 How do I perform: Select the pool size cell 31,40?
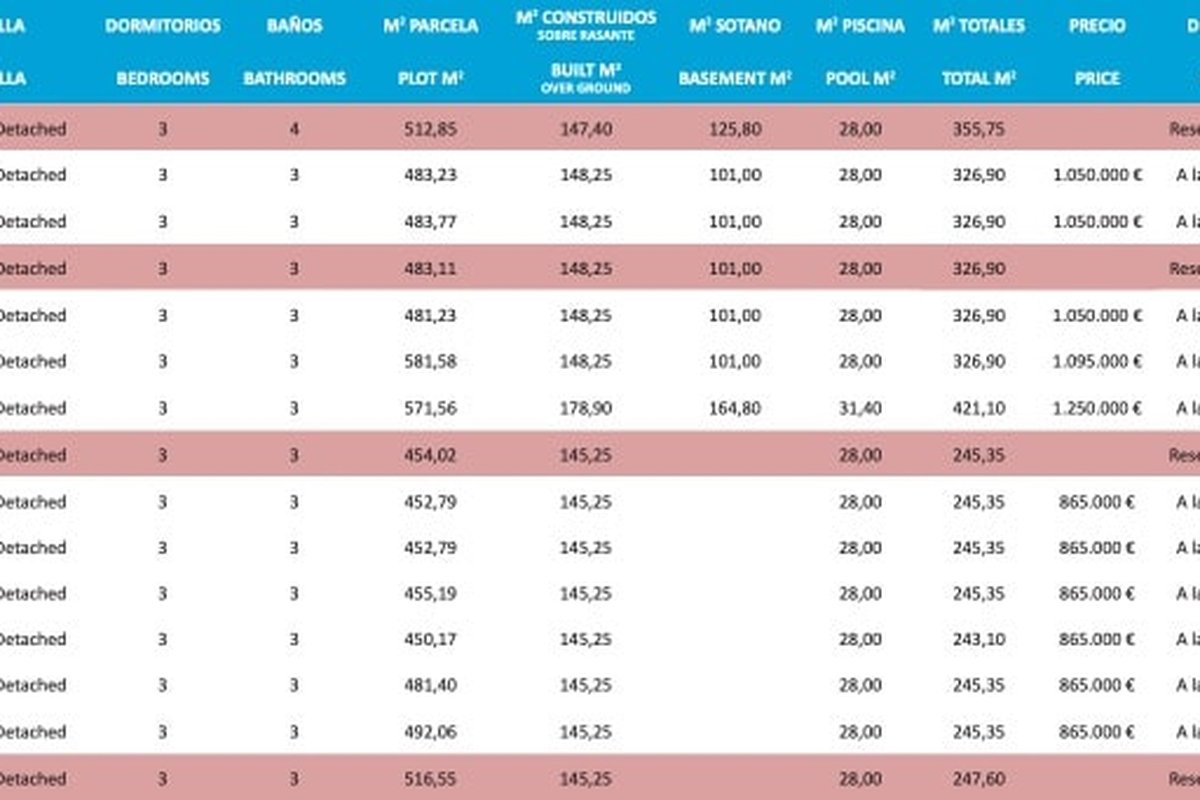[860, 408]
